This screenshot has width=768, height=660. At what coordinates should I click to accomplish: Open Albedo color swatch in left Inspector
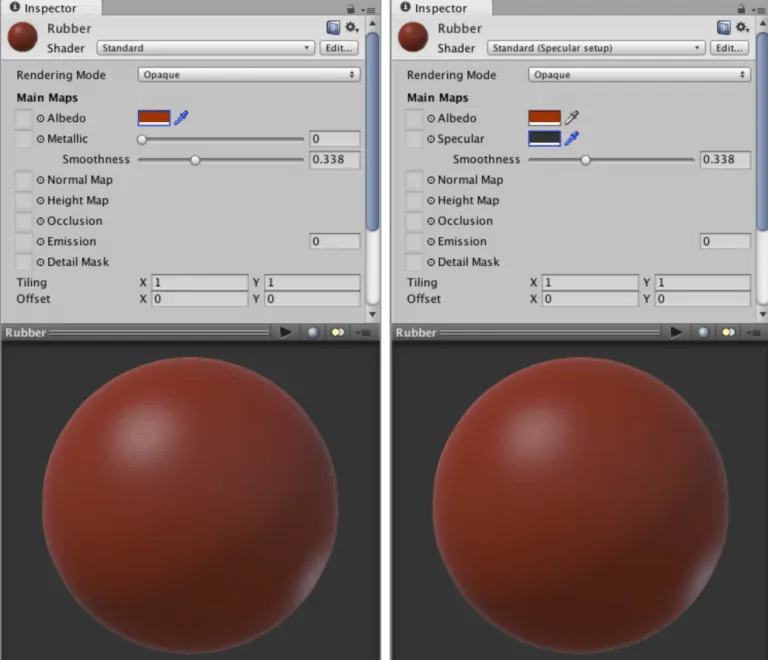coord(154,118)
